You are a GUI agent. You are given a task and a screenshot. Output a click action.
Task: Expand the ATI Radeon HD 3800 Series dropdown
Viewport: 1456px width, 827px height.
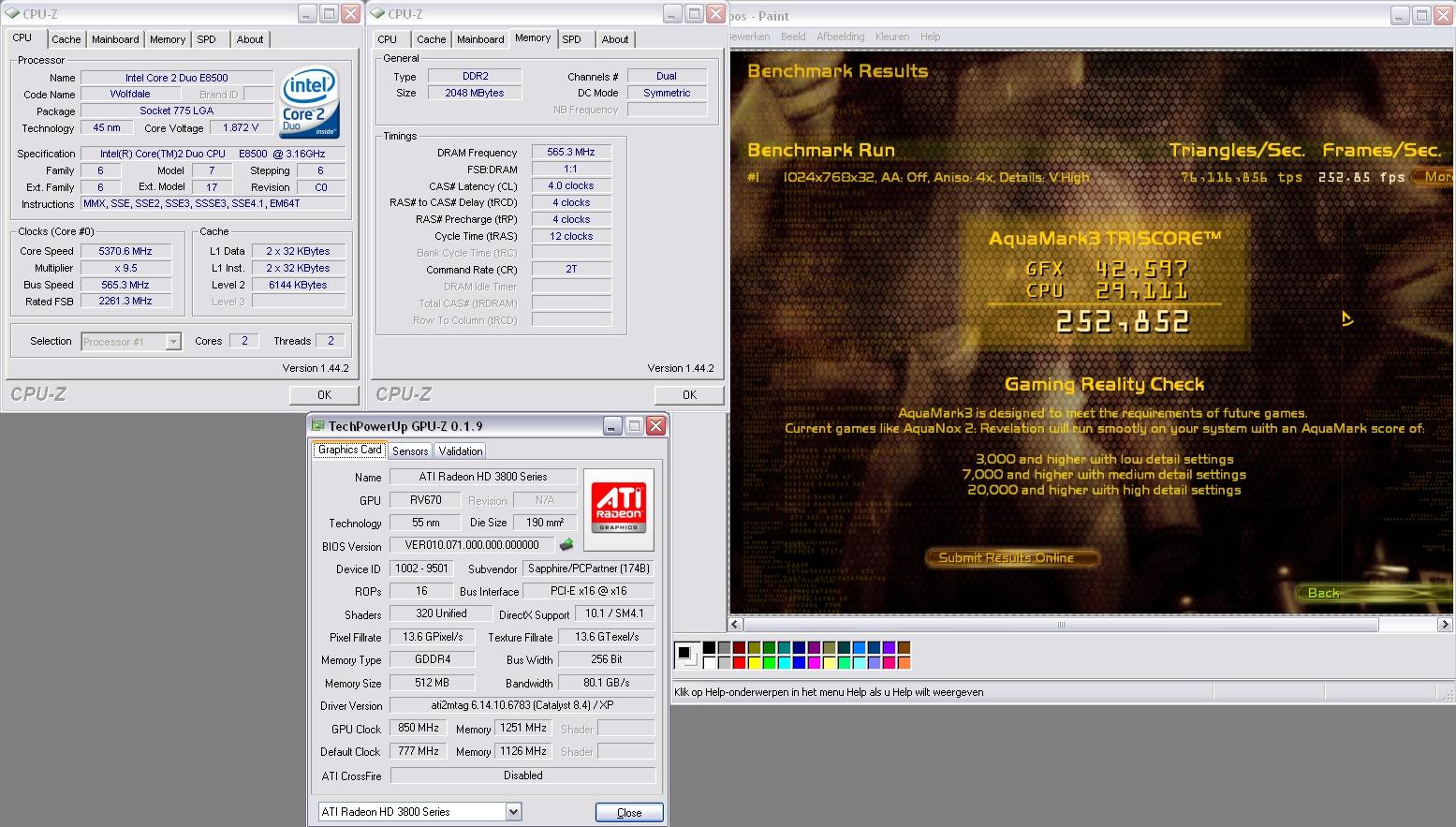click(513, 812)
